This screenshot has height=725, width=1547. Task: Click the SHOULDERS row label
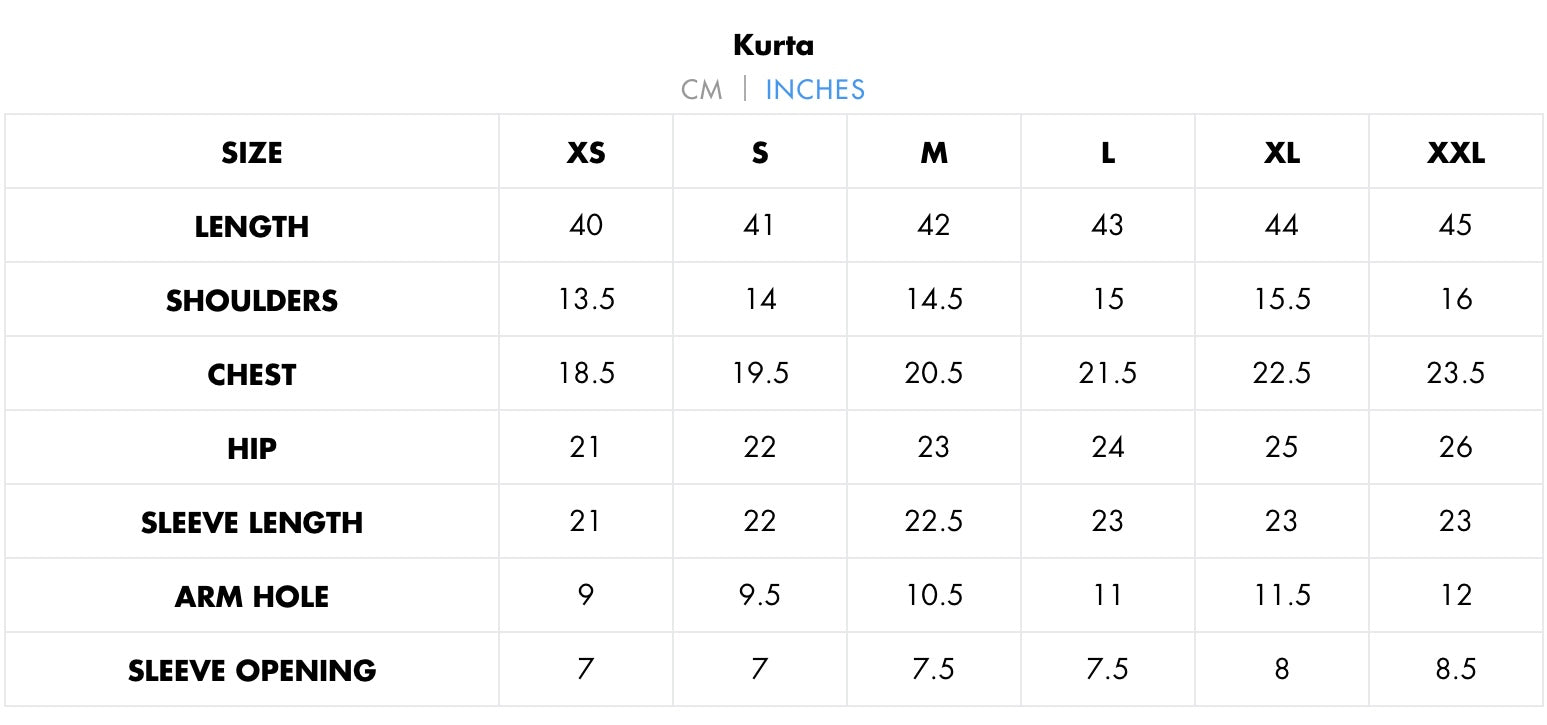click(252, 301)
